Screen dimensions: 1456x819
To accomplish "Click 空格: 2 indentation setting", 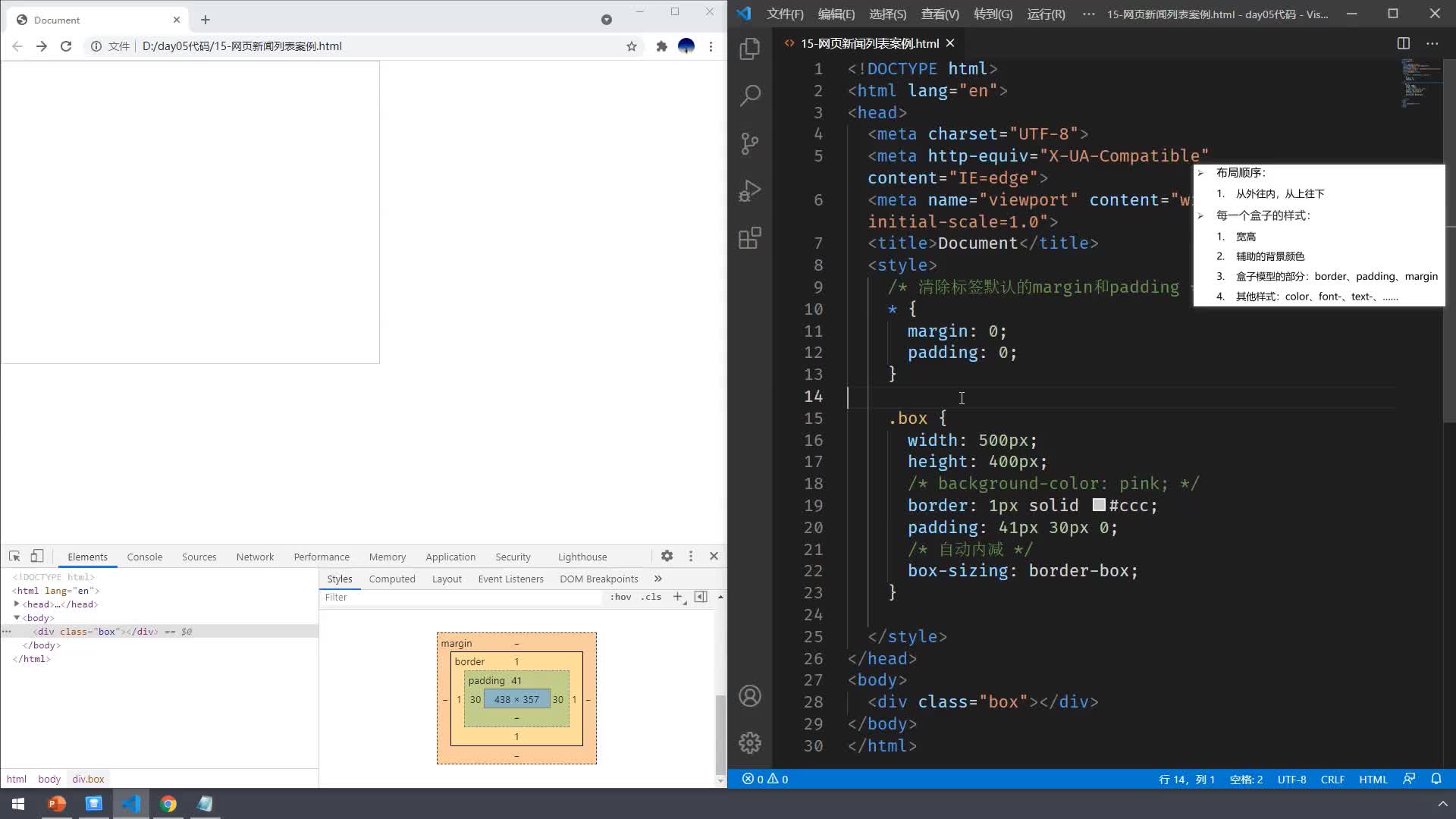I will (x=1246, y=779).
